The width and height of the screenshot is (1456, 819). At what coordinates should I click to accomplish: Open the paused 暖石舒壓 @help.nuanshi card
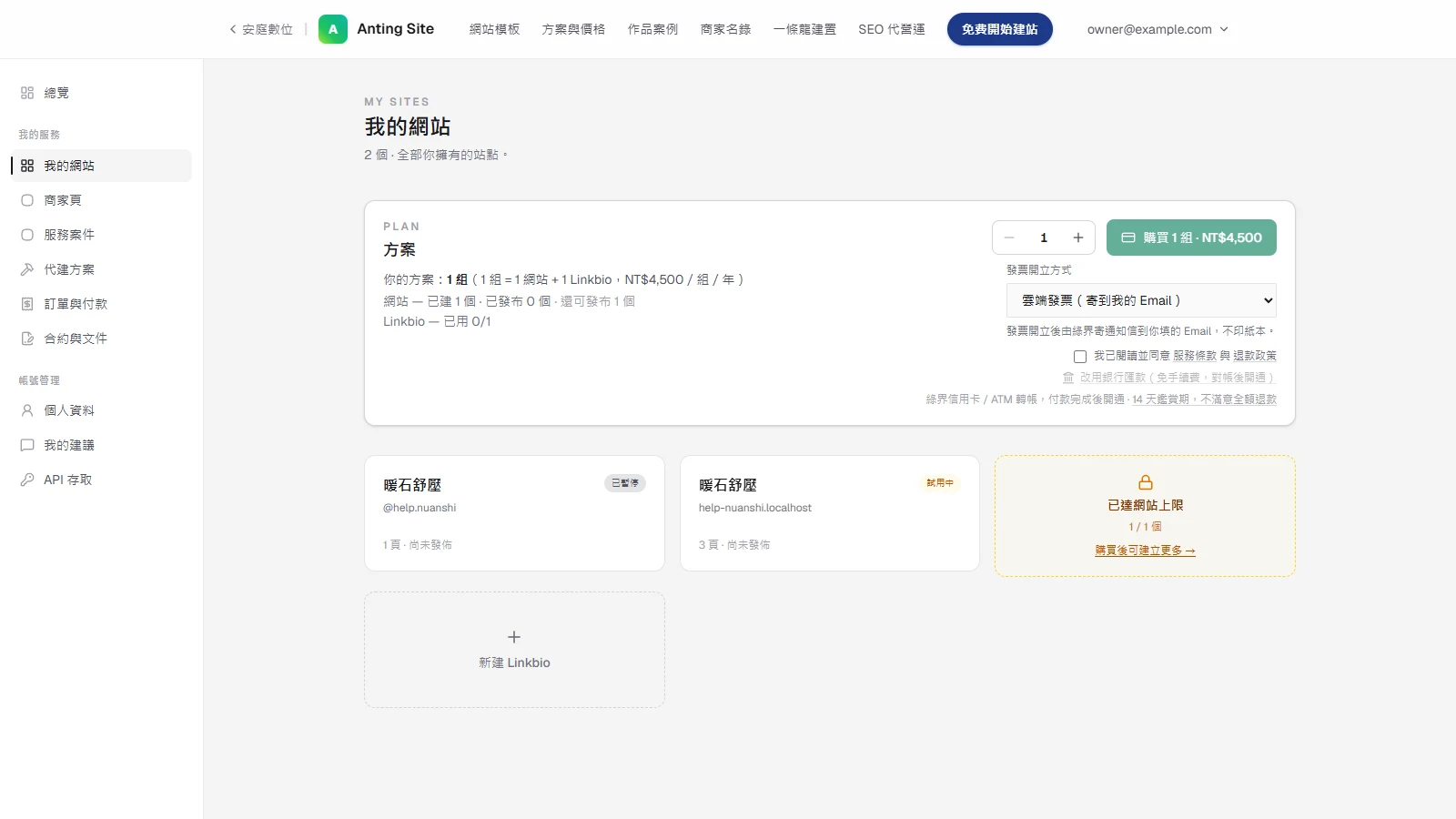click(514, 513)
